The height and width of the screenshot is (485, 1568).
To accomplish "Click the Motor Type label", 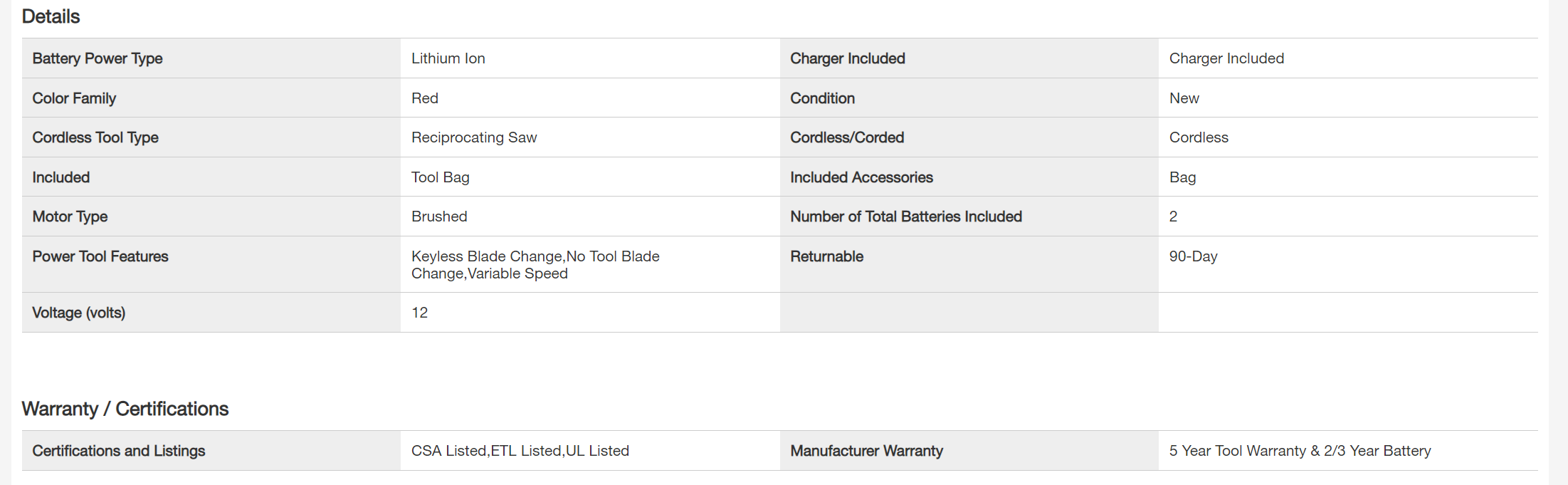I will [x=70, y=217].
